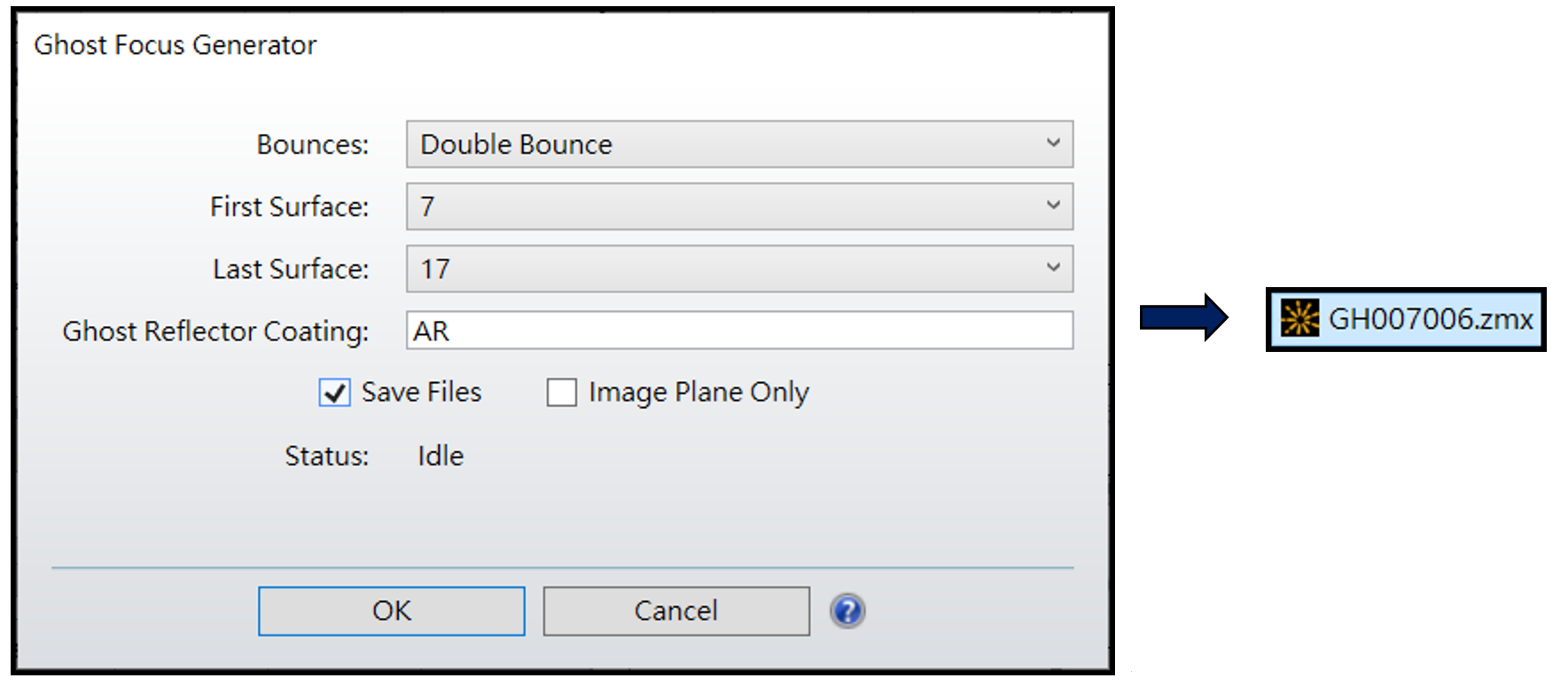
Task: Click the Bounces label
Action: 313,144
